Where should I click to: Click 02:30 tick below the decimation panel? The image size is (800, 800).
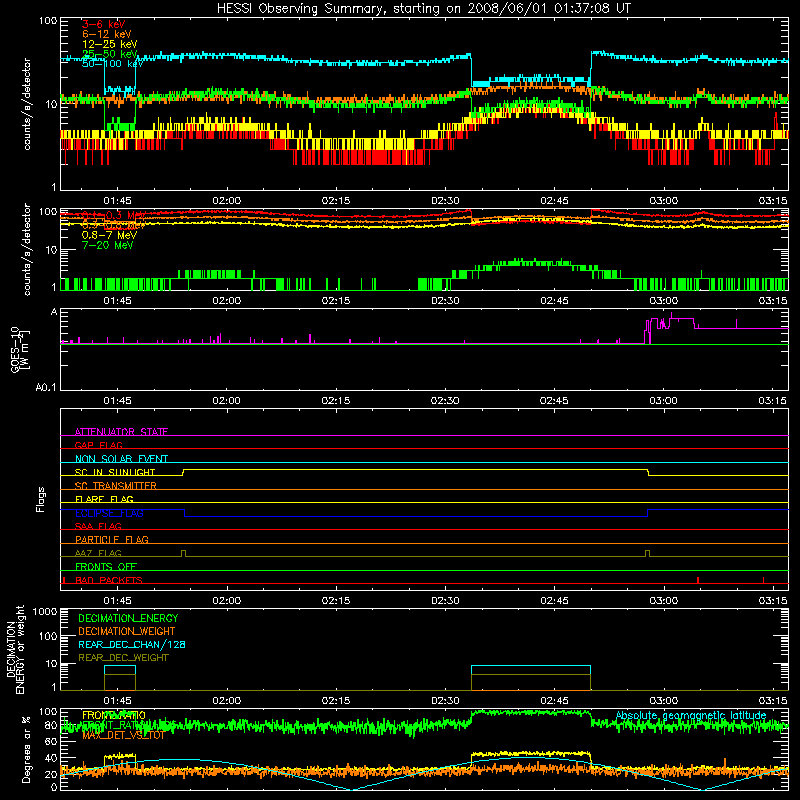pos(445,701)
